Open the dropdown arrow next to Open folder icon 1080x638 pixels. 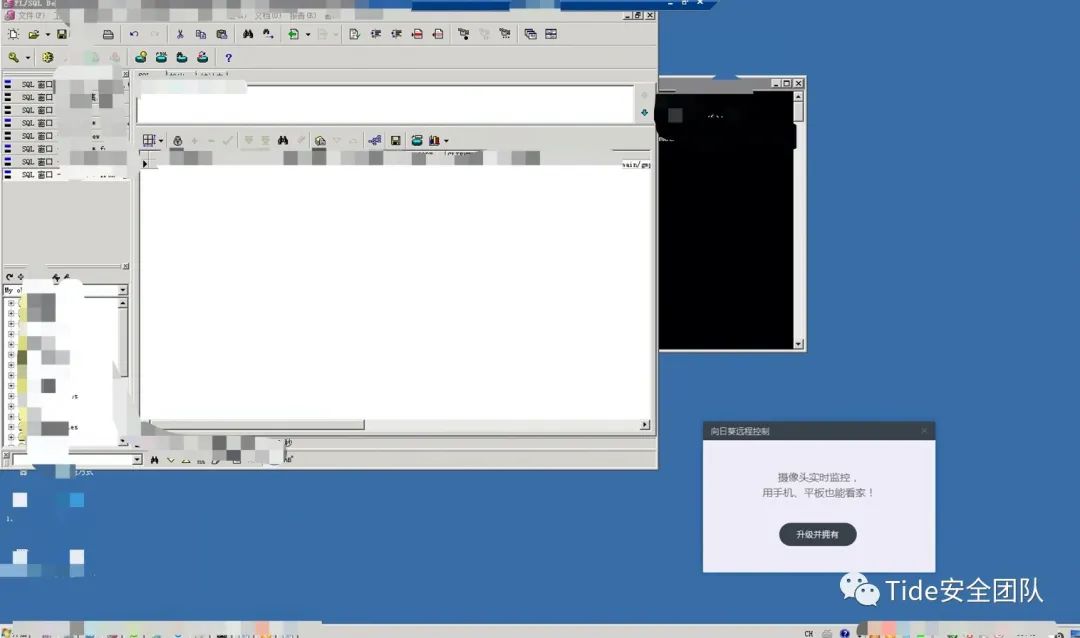click(48, 34)
